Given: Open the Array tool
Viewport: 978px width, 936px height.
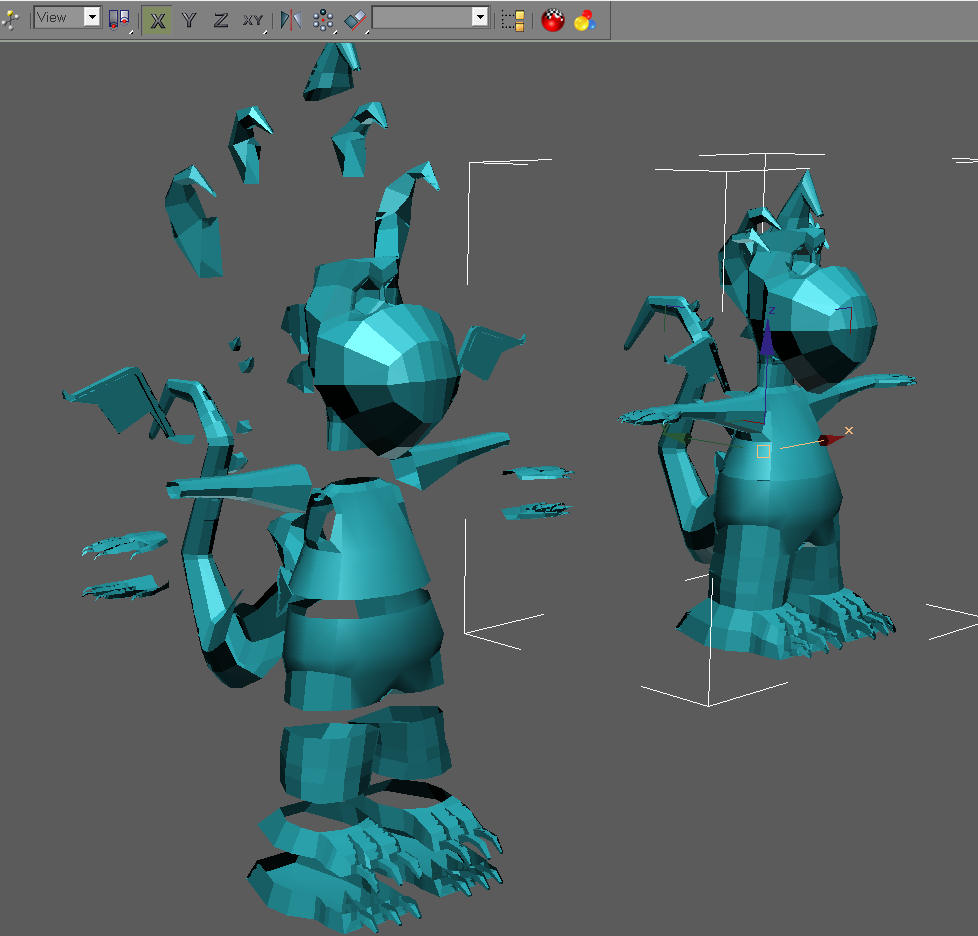Looking at the screenshot, I should (323, 21).
